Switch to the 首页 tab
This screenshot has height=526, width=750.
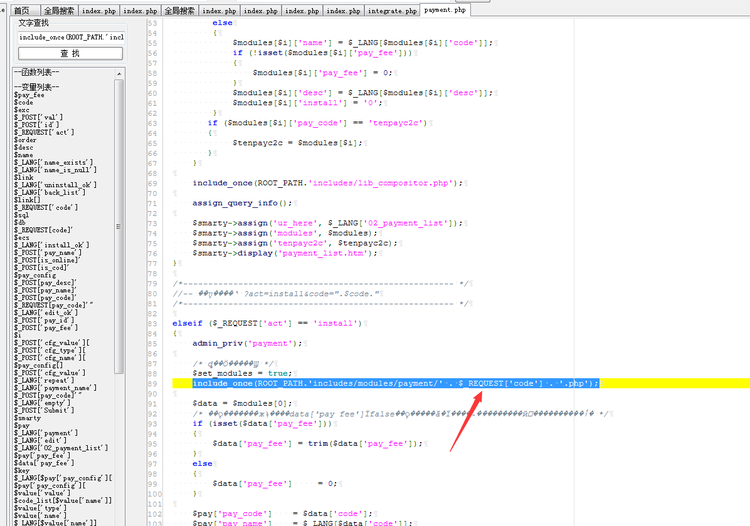(20, 10)
